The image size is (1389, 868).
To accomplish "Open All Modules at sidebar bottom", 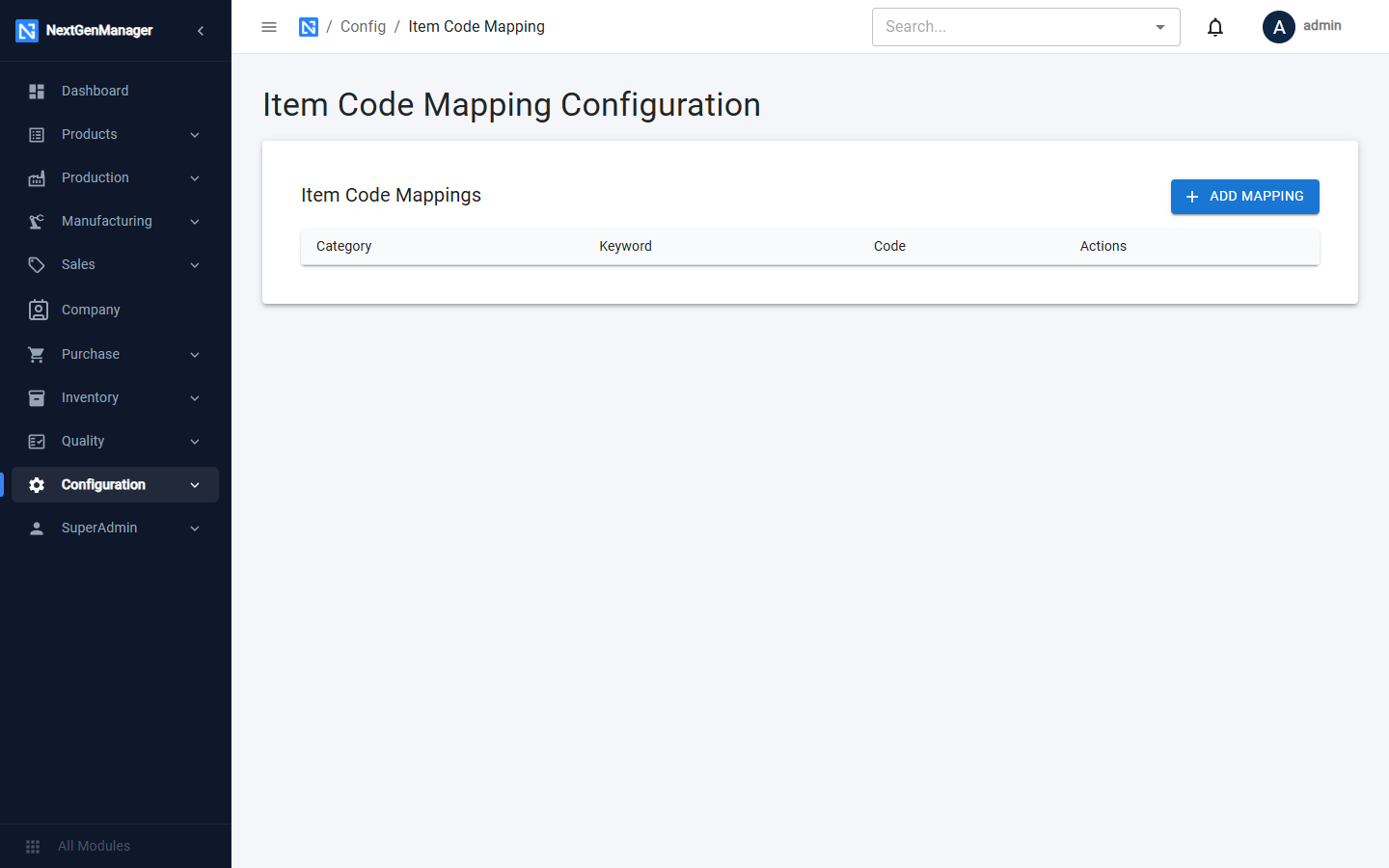I will 116,846.
